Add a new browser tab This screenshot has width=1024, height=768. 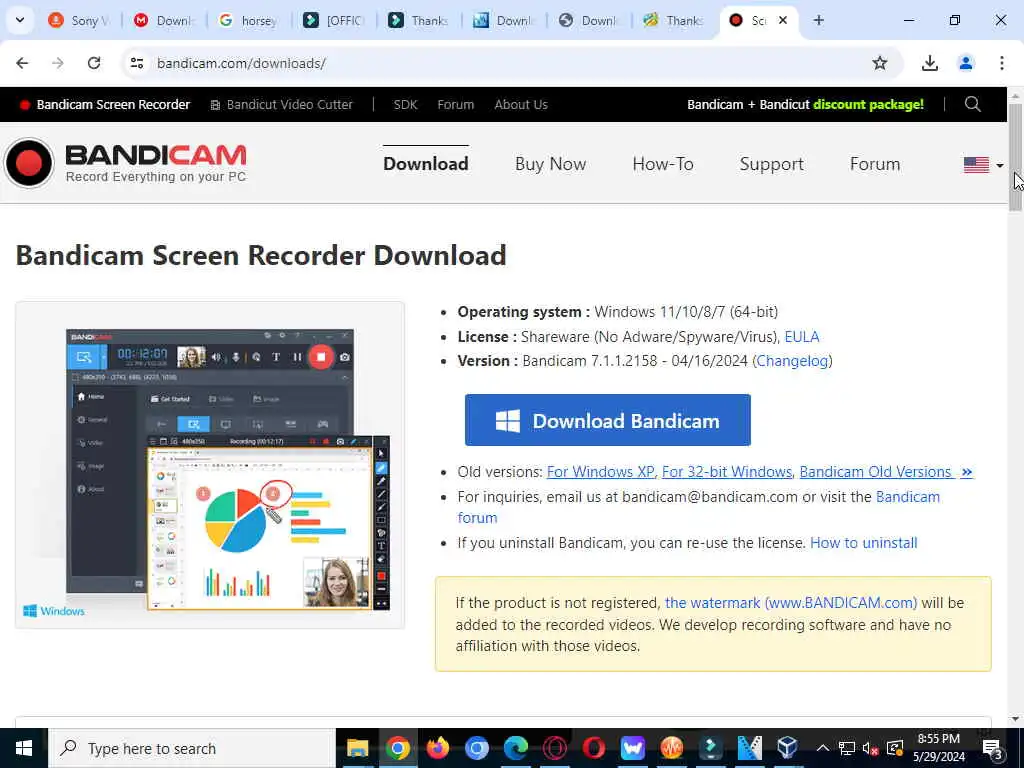tap(818, 20)
